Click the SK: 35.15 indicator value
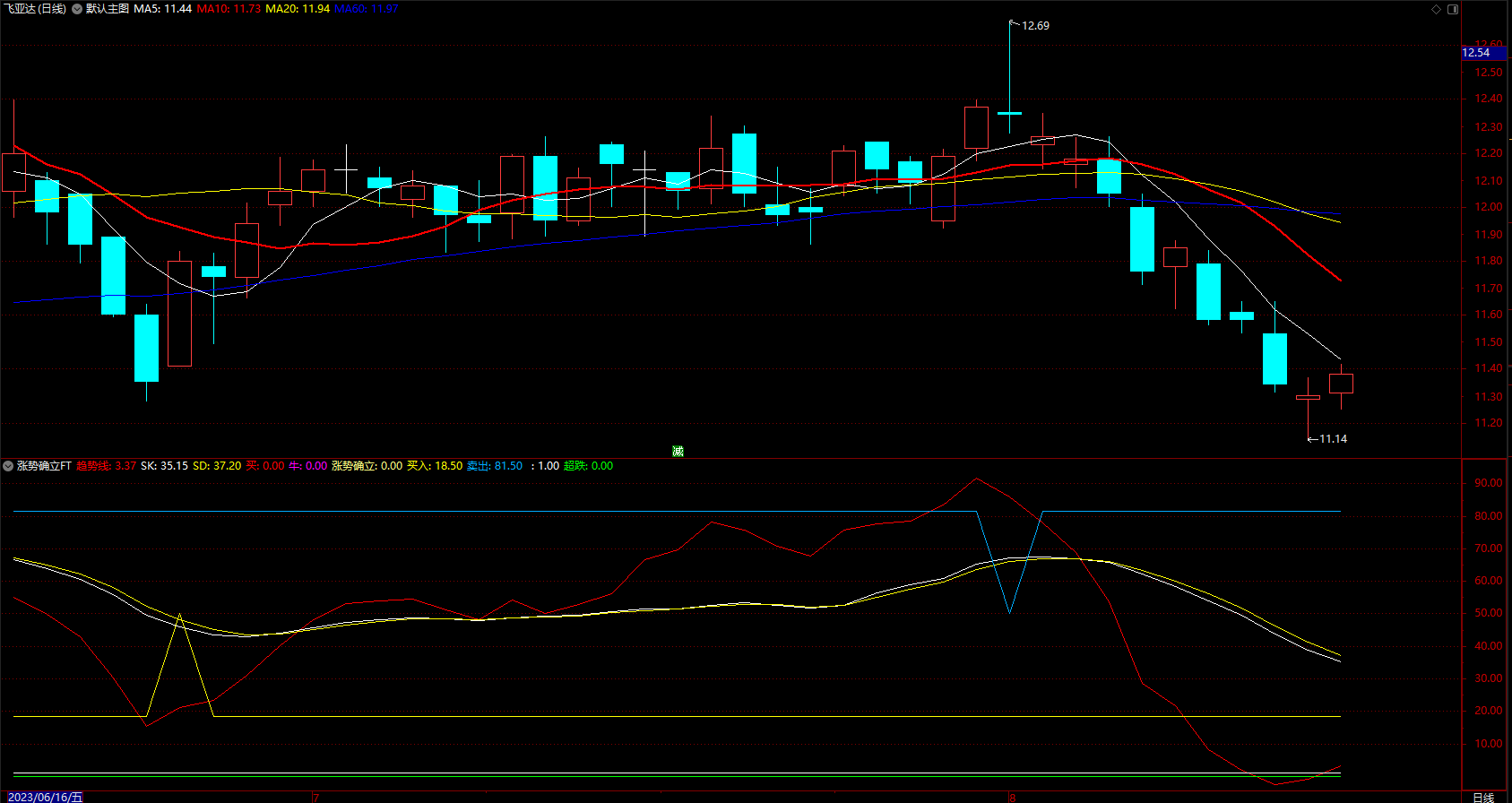Screen dimensions: 1512x803 pos(164,466)
